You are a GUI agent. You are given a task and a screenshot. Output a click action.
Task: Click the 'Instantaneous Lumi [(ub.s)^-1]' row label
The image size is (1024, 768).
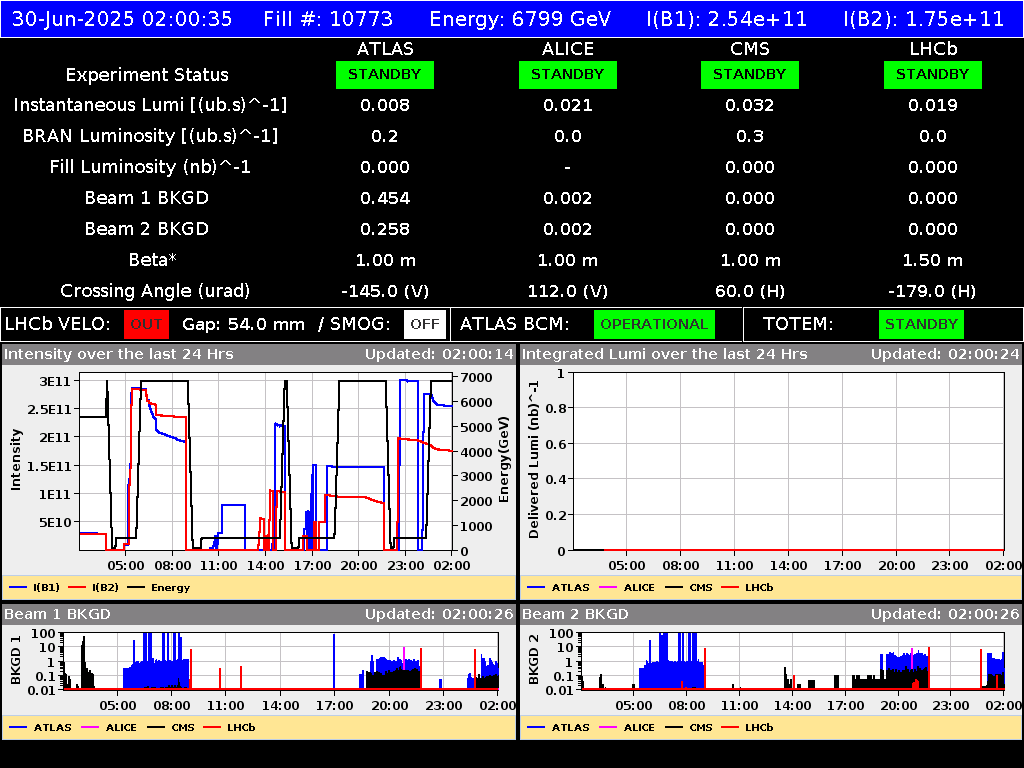point(150,105)
